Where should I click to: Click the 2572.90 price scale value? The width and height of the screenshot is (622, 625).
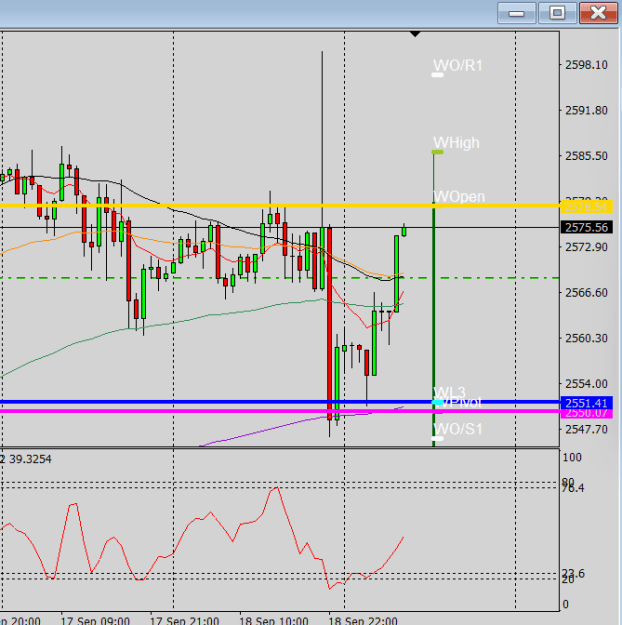pos(587,247)
